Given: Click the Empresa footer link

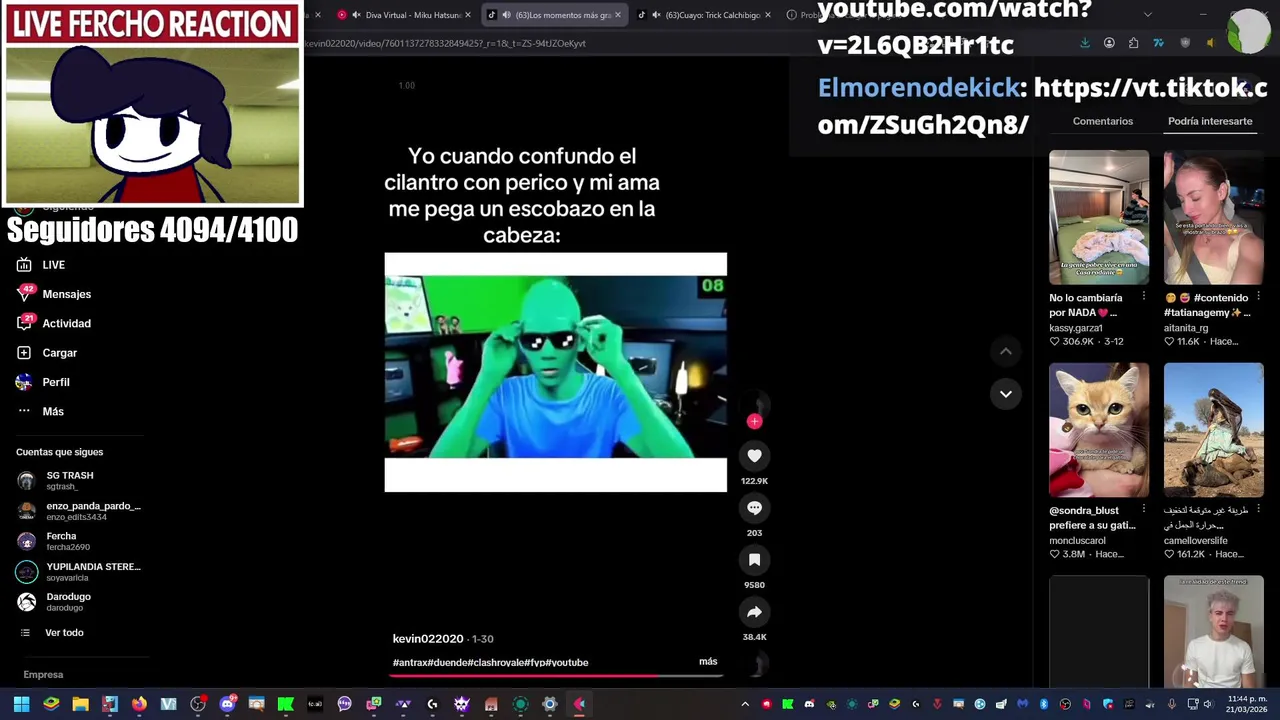Looking at the screenshot, I should [43, 675].
